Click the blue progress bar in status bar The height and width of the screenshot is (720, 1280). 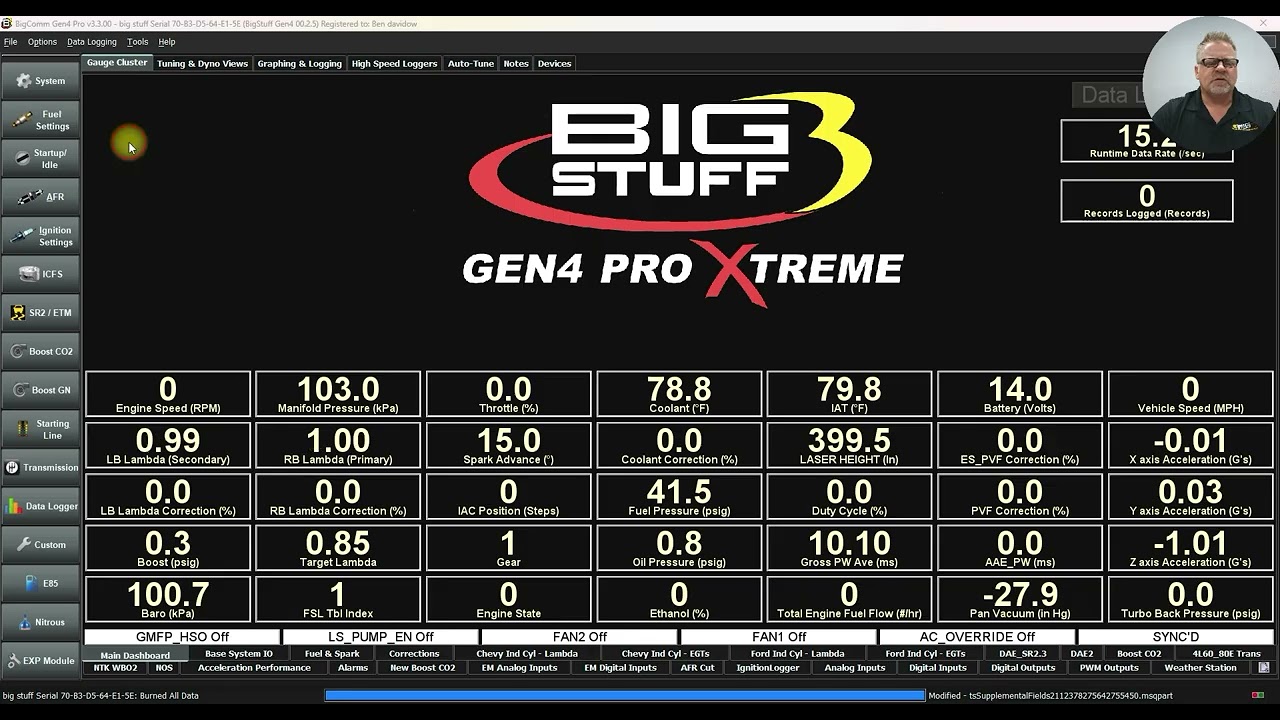pos(625,695)
